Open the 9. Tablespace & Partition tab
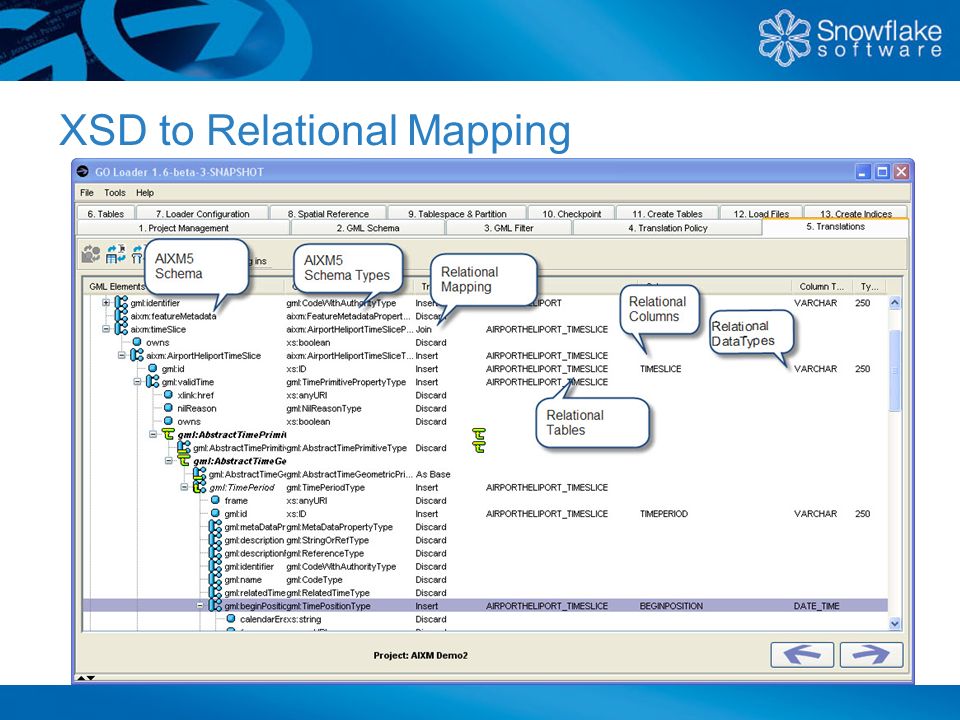 pyautogui.click(x=457, y=214)
